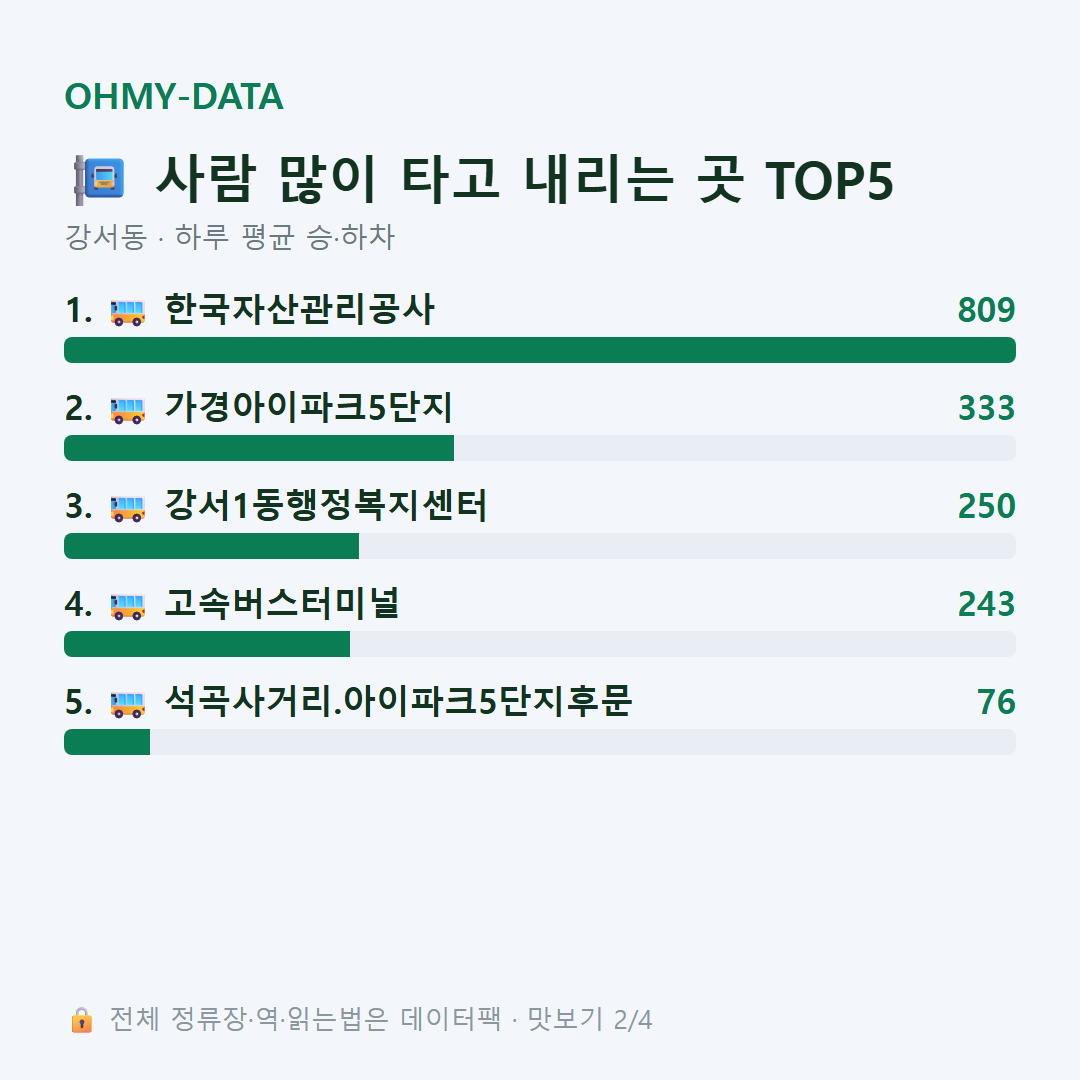The width and height of the screenshot is (1080, 1080).
Task: Click the bus icon beside 고속버스터미널
Action: (128, 606)
